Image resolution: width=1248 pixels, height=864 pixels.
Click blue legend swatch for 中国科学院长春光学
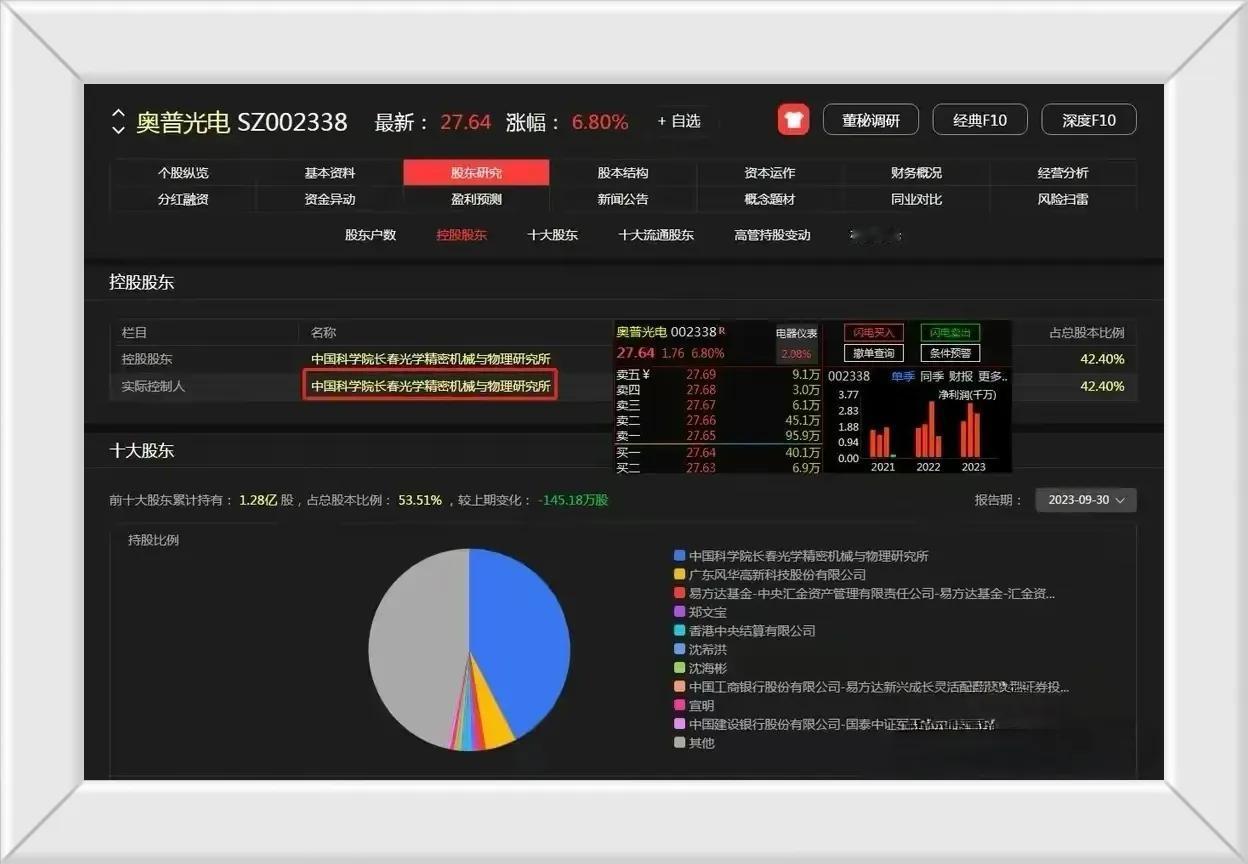pyautogui.click(x=680, y=556)
